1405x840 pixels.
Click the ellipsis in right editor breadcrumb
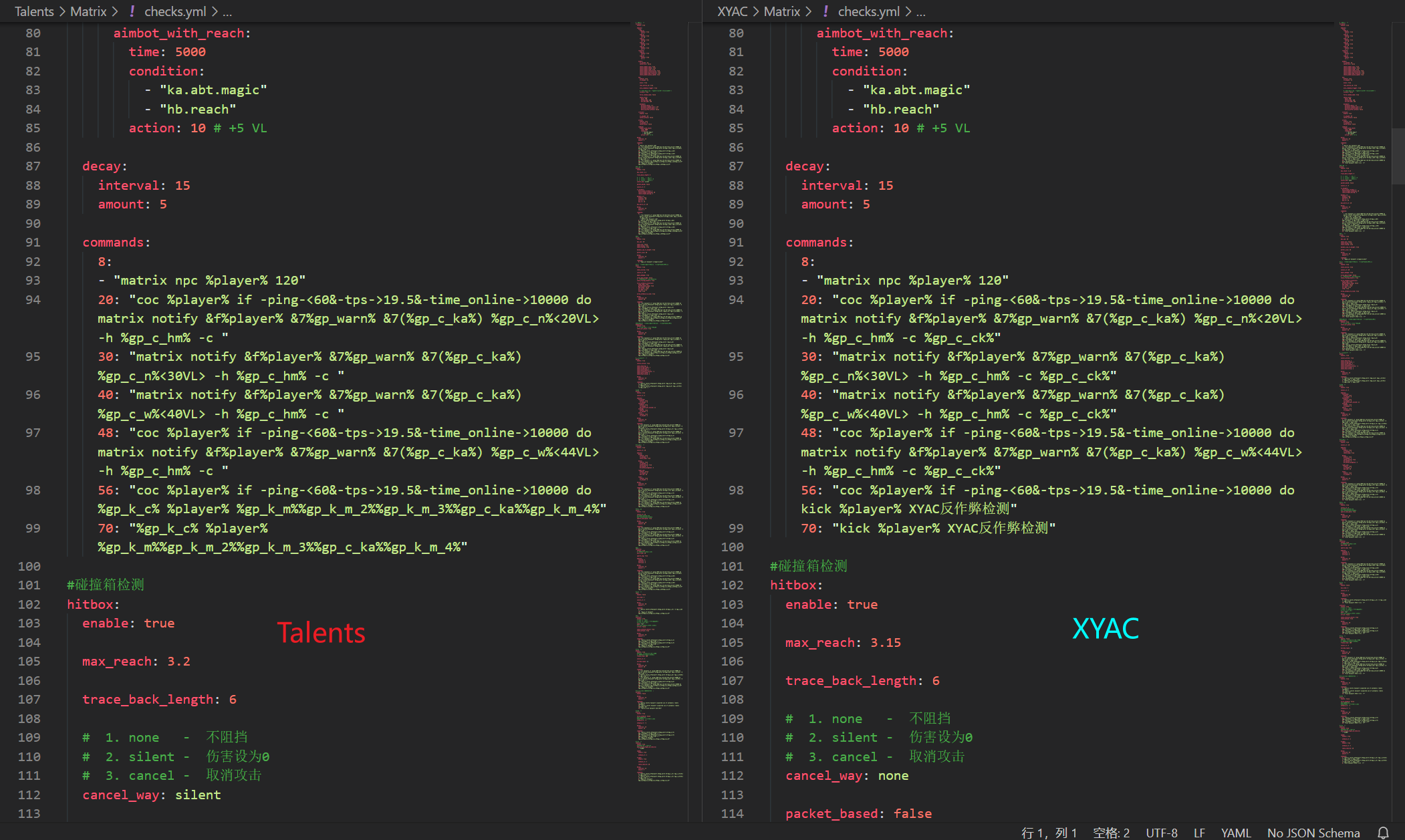click(x=921, y=11)
